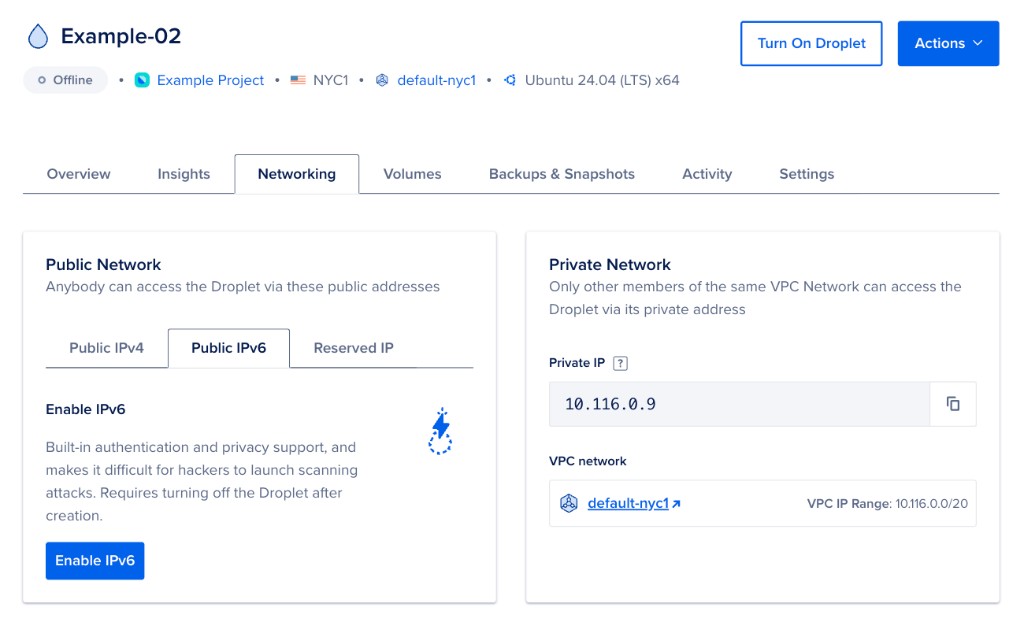Open the Example Project link

[x=210, y=80]
